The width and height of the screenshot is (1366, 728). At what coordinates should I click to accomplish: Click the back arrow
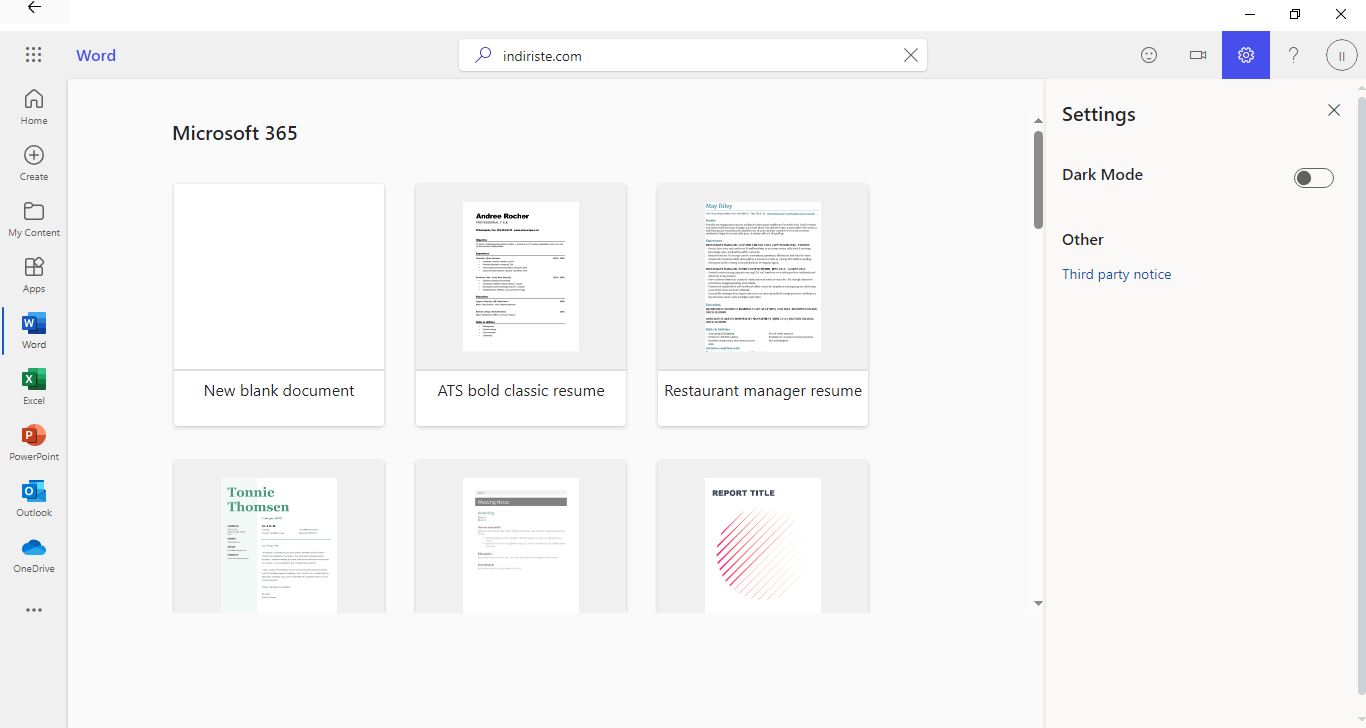34,8
